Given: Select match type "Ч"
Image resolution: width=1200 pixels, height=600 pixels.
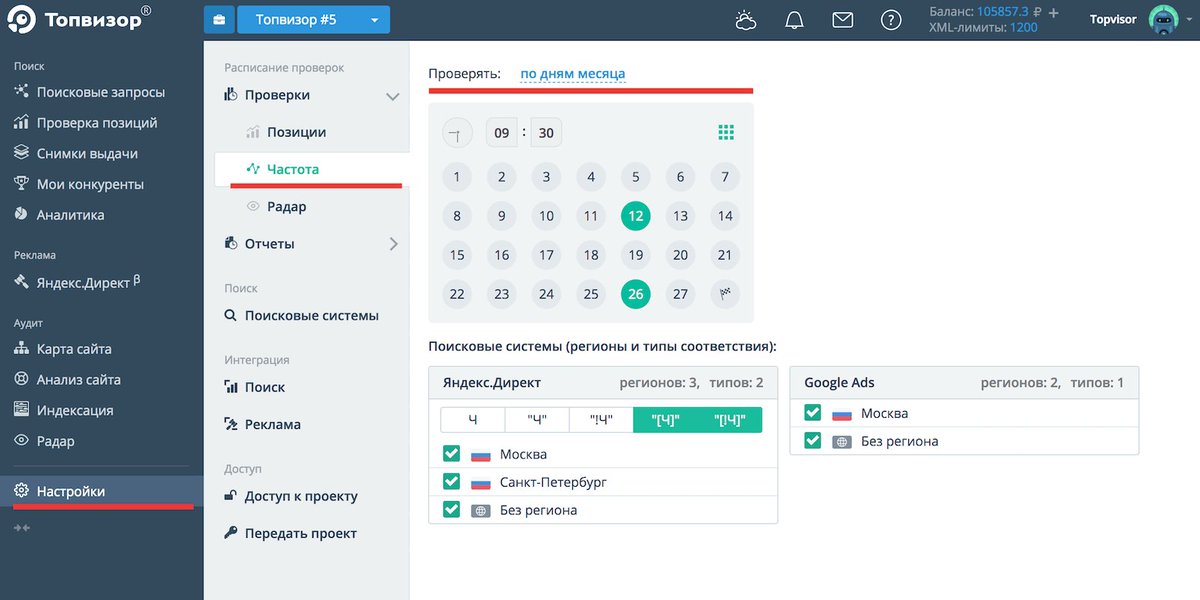Looking at the screenshot, I should pos(537,420).
